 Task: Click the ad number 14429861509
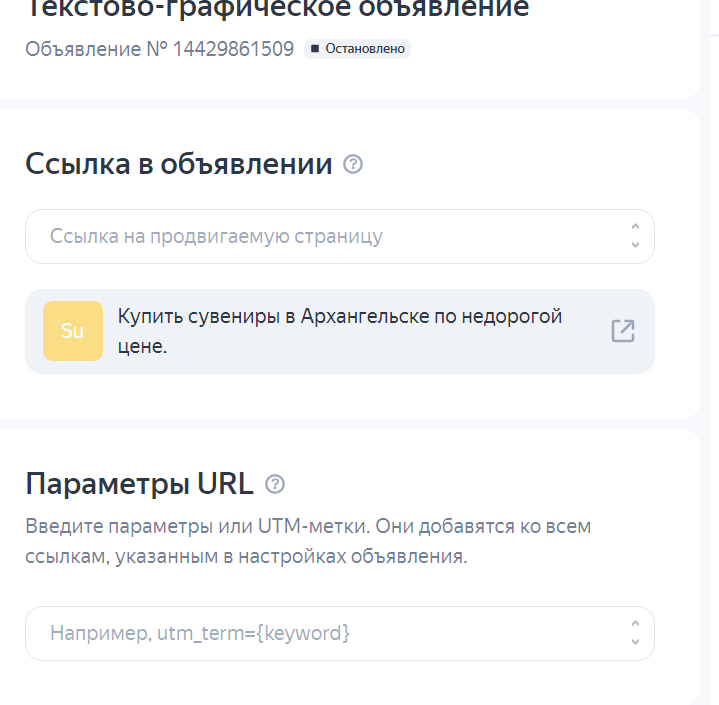pyautogui.click(x=233, y=48)
